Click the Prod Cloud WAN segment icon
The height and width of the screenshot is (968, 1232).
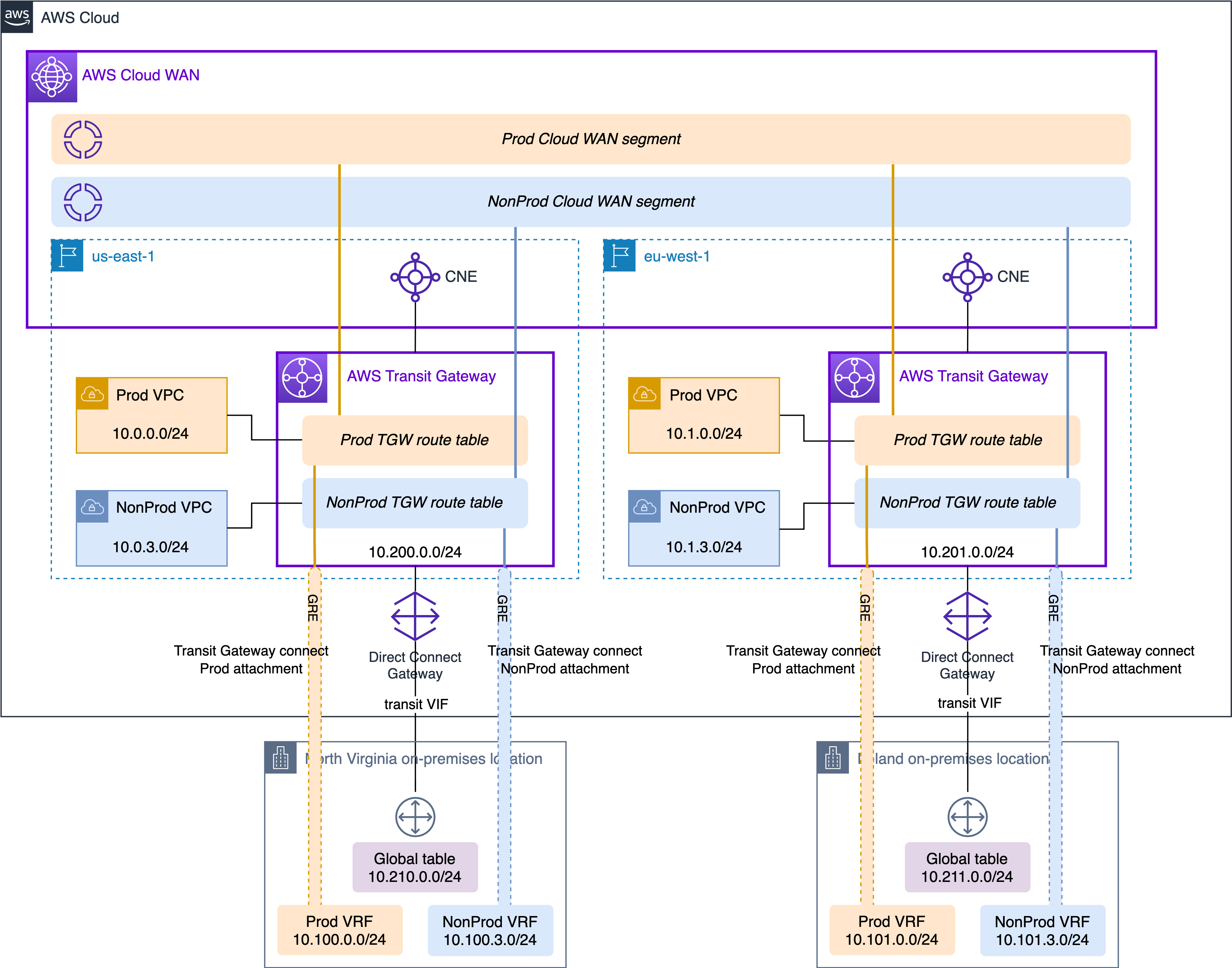point(83,139)
